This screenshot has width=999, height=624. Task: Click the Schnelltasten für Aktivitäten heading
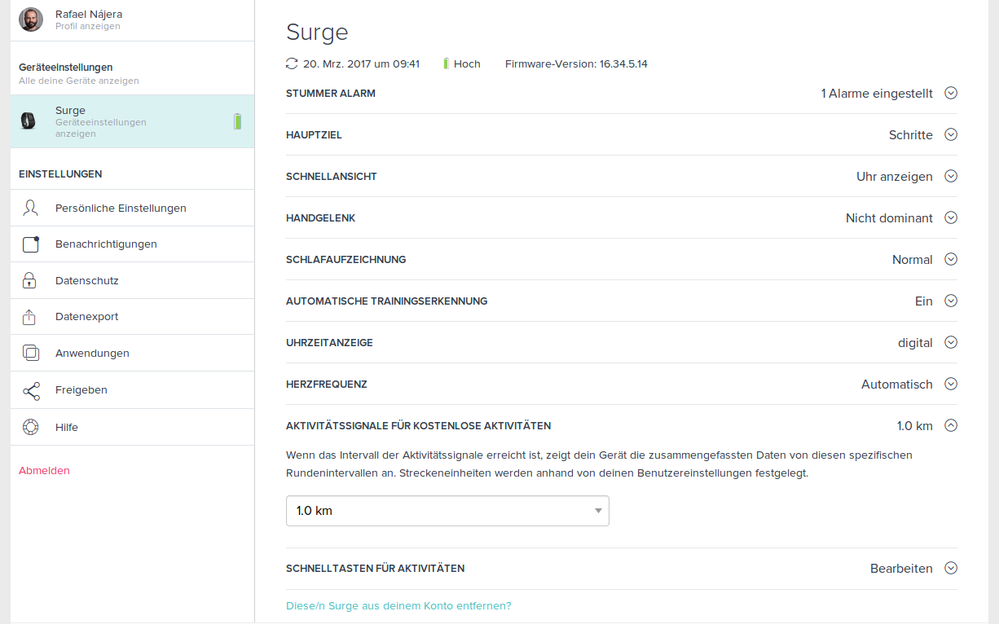375,568
